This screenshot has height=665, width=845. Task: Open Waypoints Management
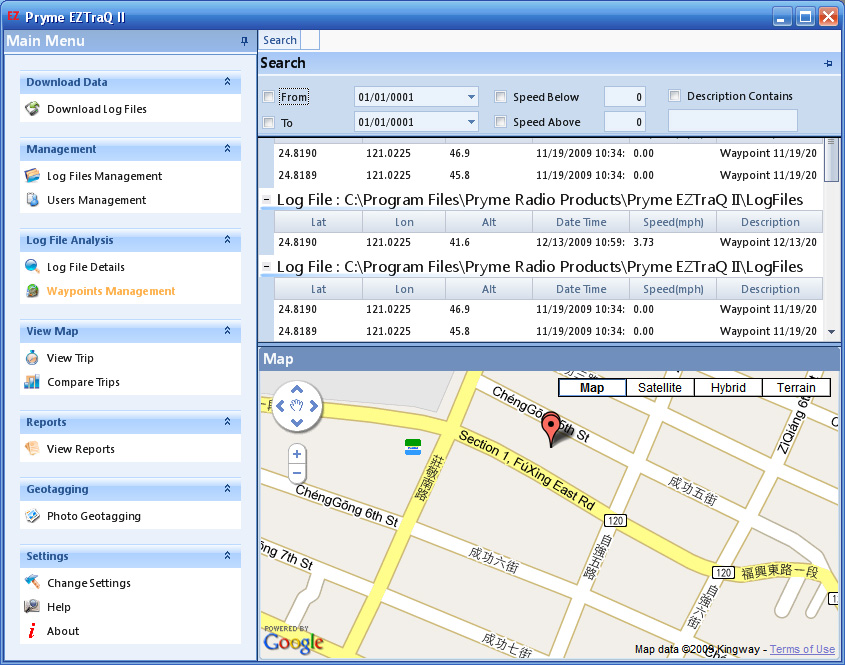coord(111,291)
